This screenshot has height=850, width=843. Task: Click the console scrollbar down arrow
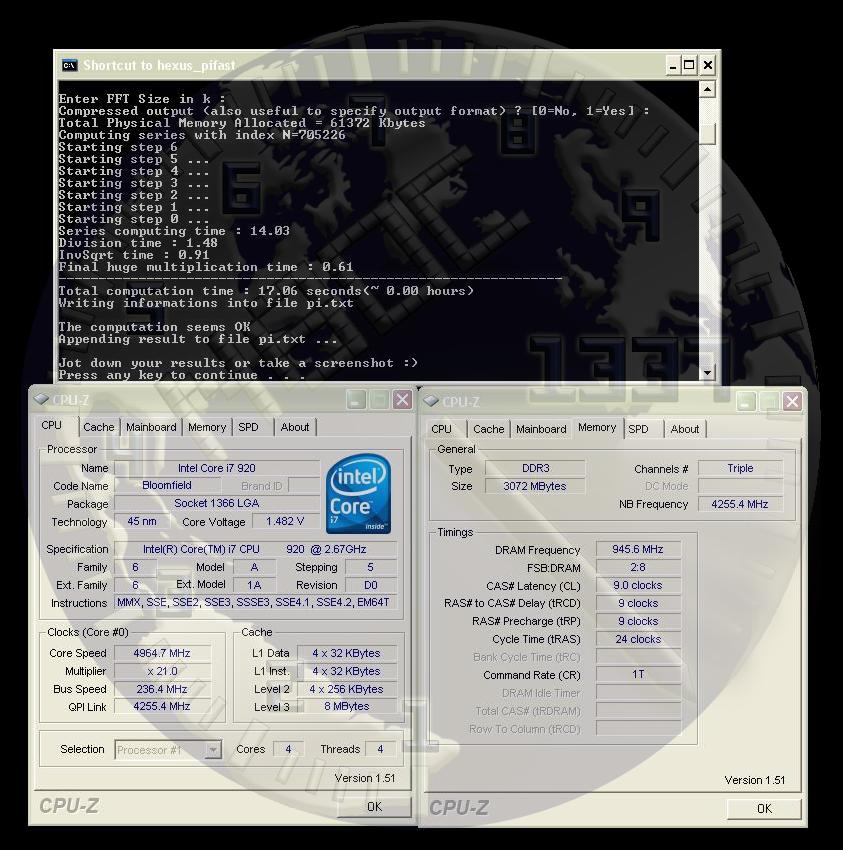pyautogui.click(x=707, y=372)
